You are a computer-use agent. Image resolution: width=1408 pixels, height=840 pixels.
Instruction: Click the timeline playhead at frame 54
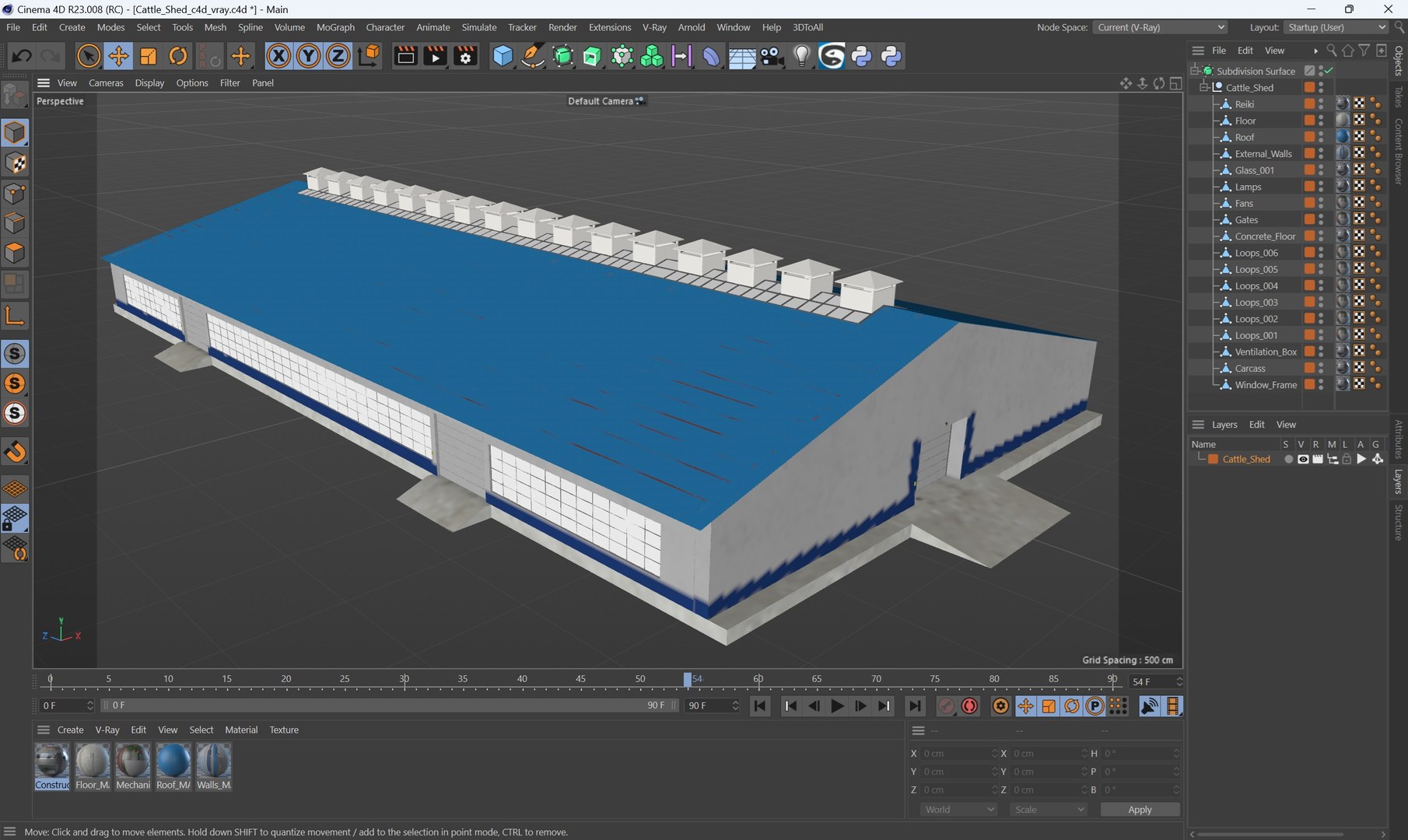(688, 680)
